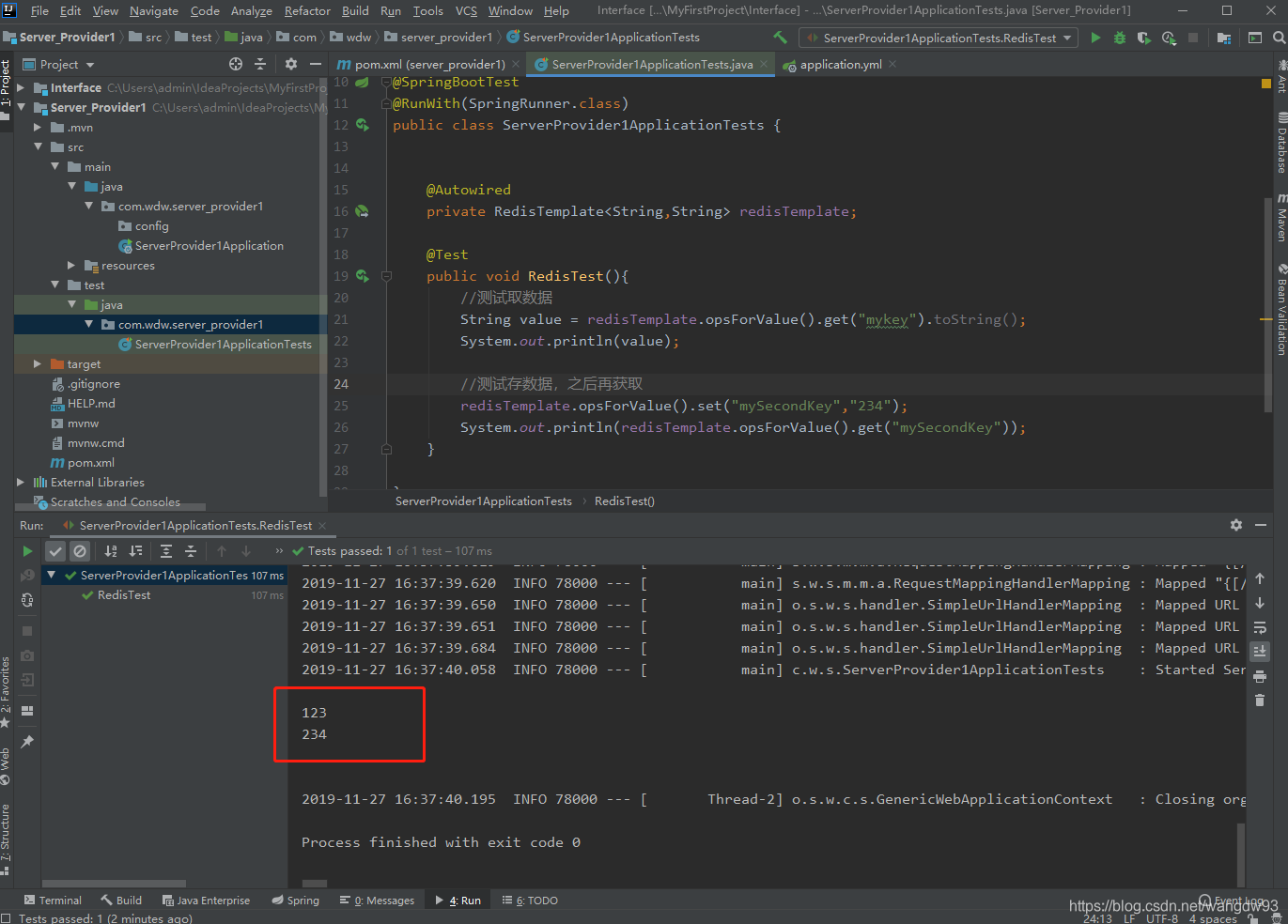Viewport: 1288px width, 924px height.
Task: Click the restore layout icon in the Run sidebar
Action: tap(27, 711)
